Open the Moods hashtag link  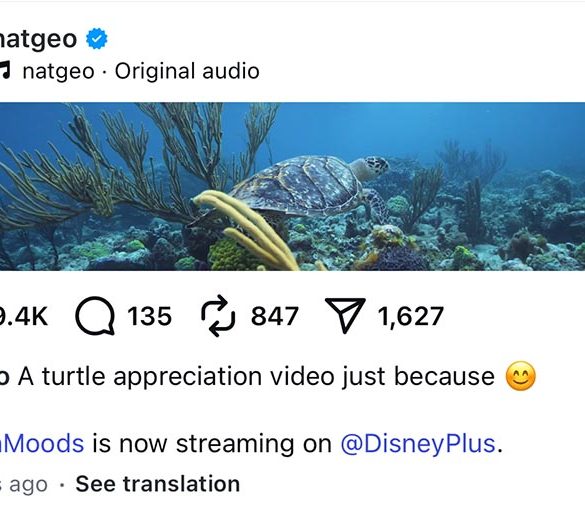42,443
